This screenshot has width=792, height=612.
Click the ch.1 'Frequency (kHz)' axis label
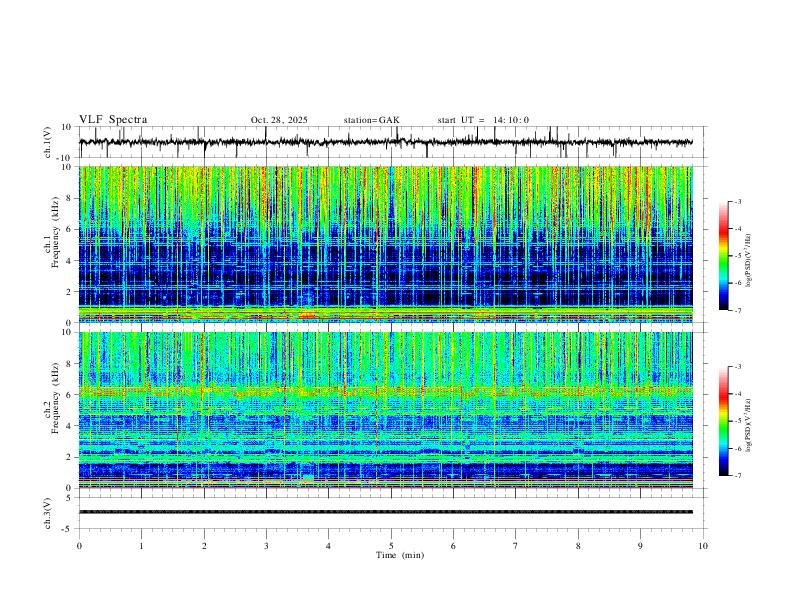[x=56, y=232]
